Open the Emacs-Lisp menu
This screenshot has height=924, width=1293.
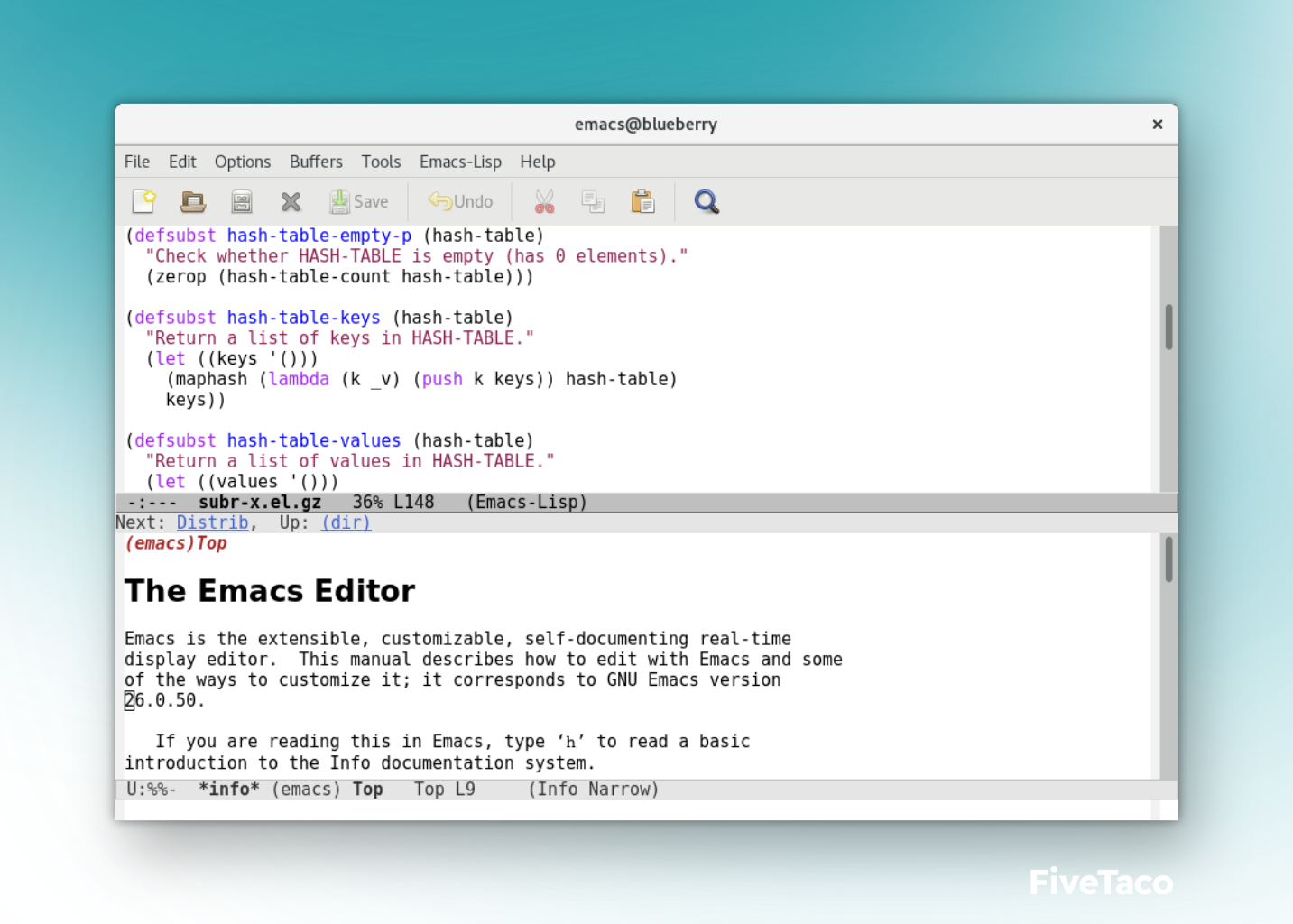(x=460, y=162)
